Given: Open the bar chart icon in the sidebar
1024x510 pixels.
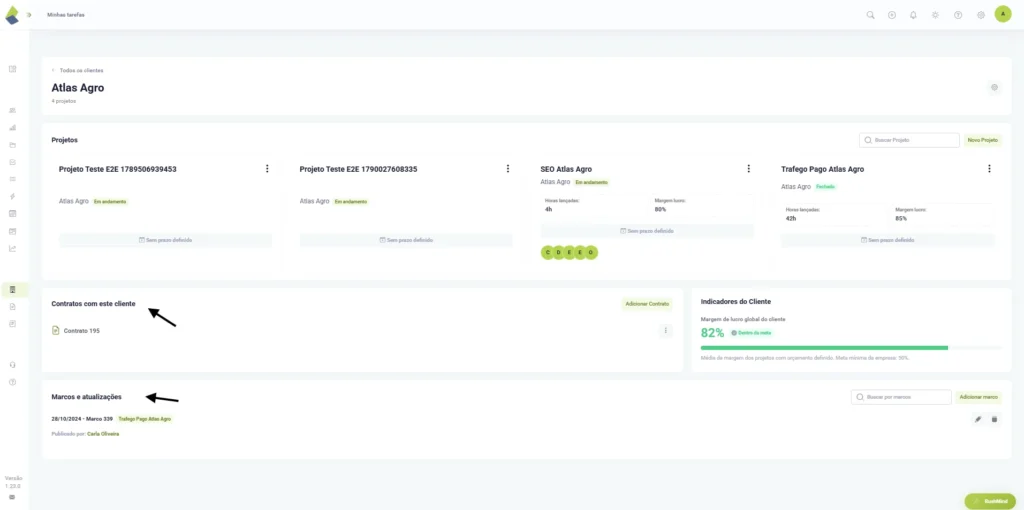Looking at the screenshot, I should coord(12,127).
